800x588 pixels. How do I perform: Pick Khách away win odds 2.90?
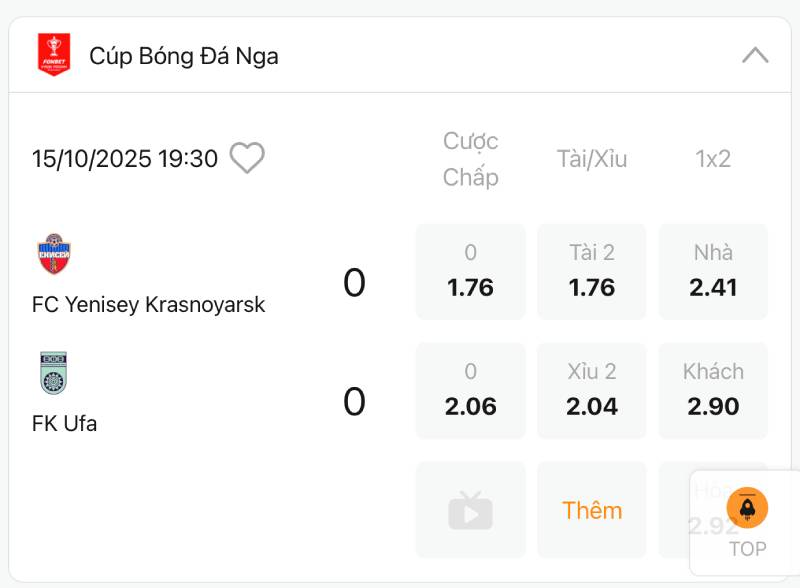click(713, 391)
